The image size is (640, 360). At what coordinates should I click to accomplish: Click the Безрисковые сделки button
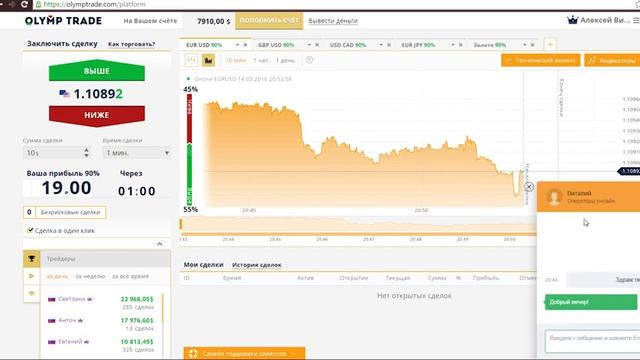click(64, 212)
